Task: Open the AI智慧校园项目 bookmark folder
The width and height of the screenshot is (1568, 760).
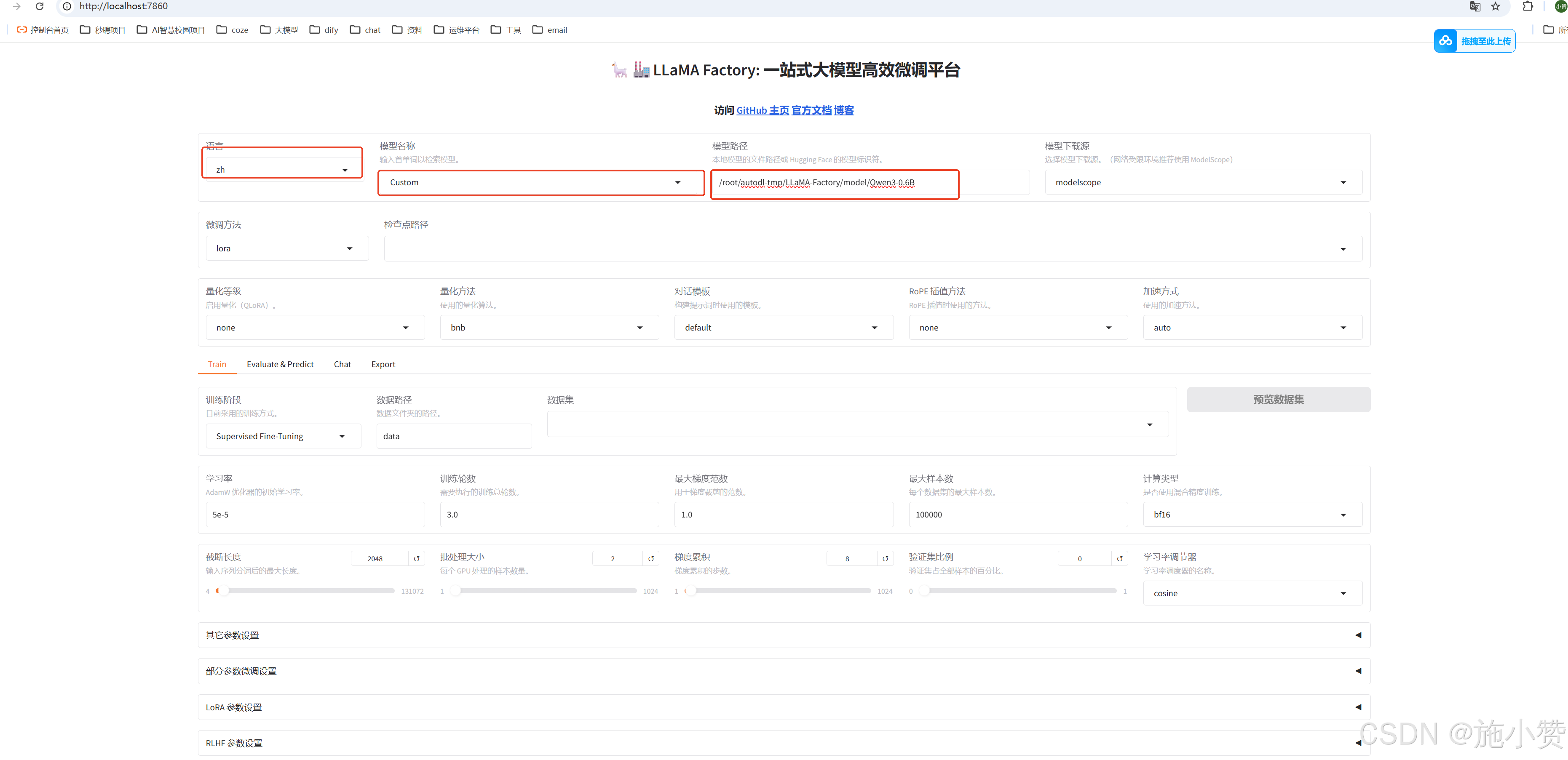Action: pos(171,30)
